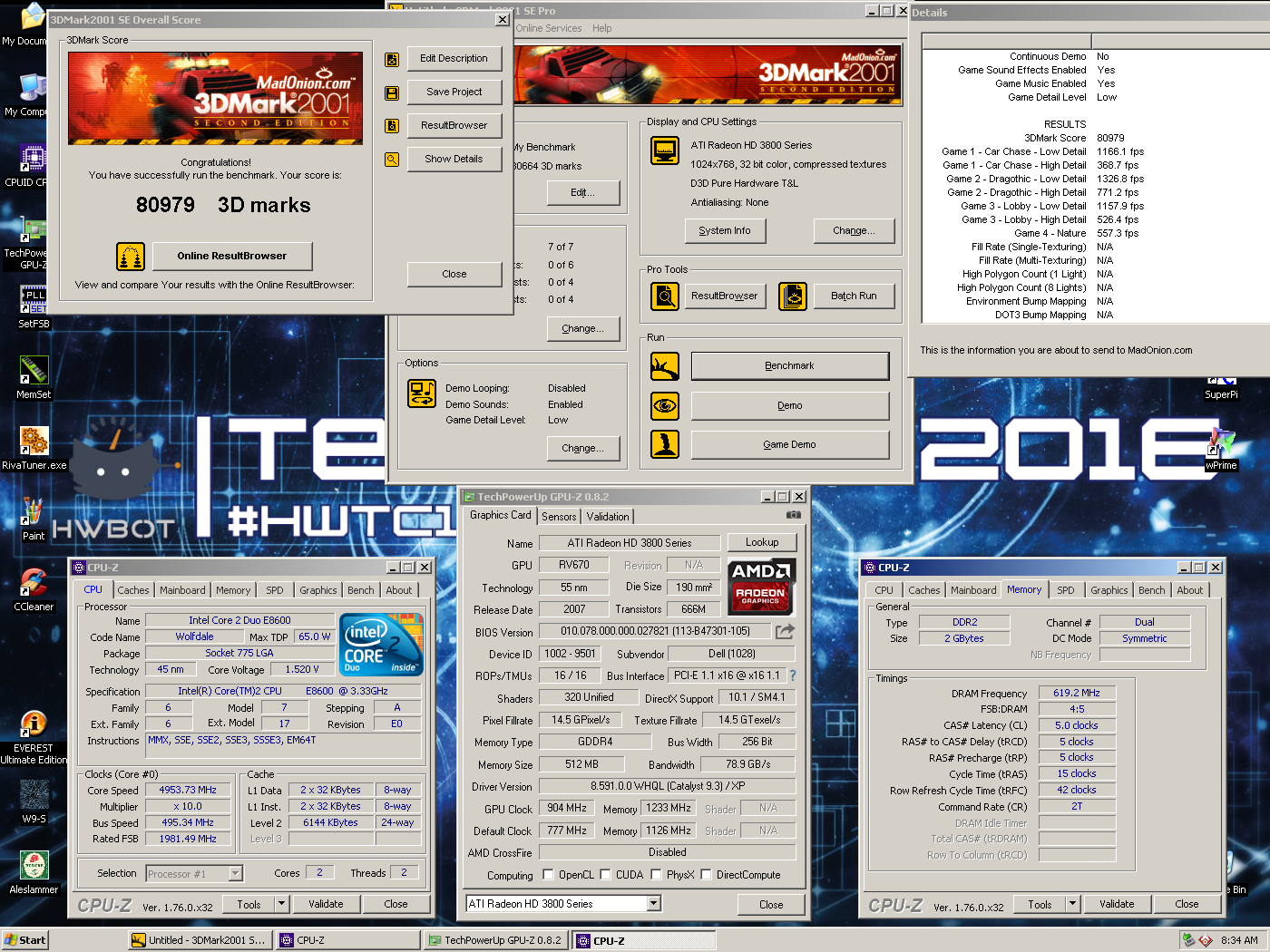Open the MemSet desktop icon
The width and height of the screenshot is (1270, 952).
coord(34,377)
